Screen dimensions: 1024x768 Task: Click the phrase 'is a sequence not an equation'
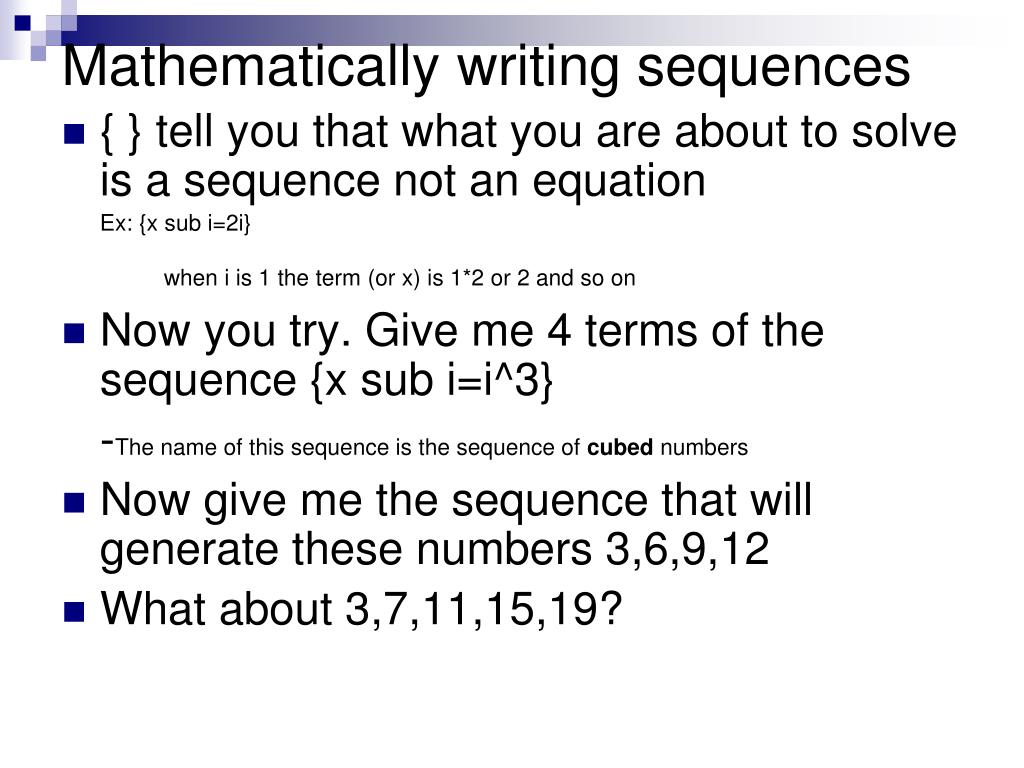(x=403, y=181)
